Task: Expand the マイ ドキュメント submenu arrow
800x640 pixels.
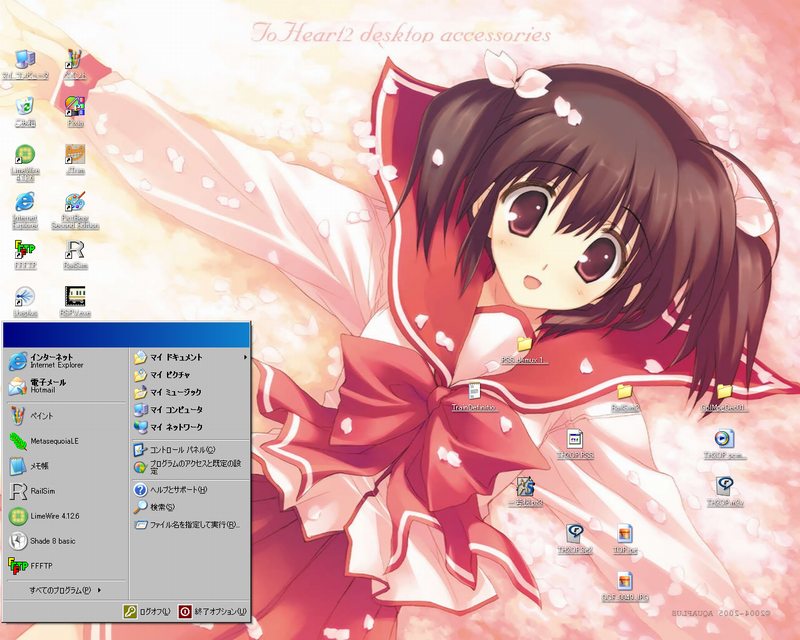Action: [x=245, y=357]
